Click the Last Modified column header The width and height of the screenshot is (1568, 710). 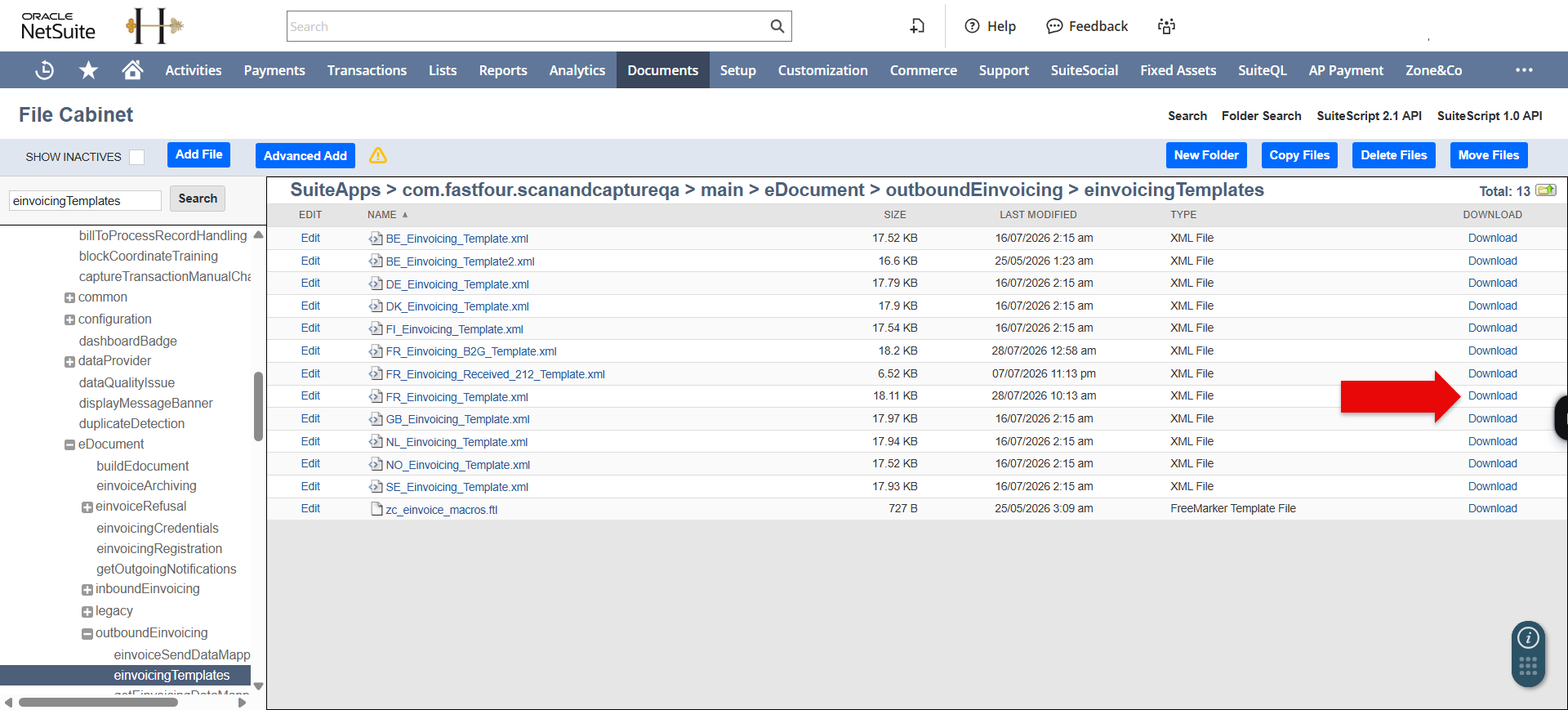(x=1038, y=215)
